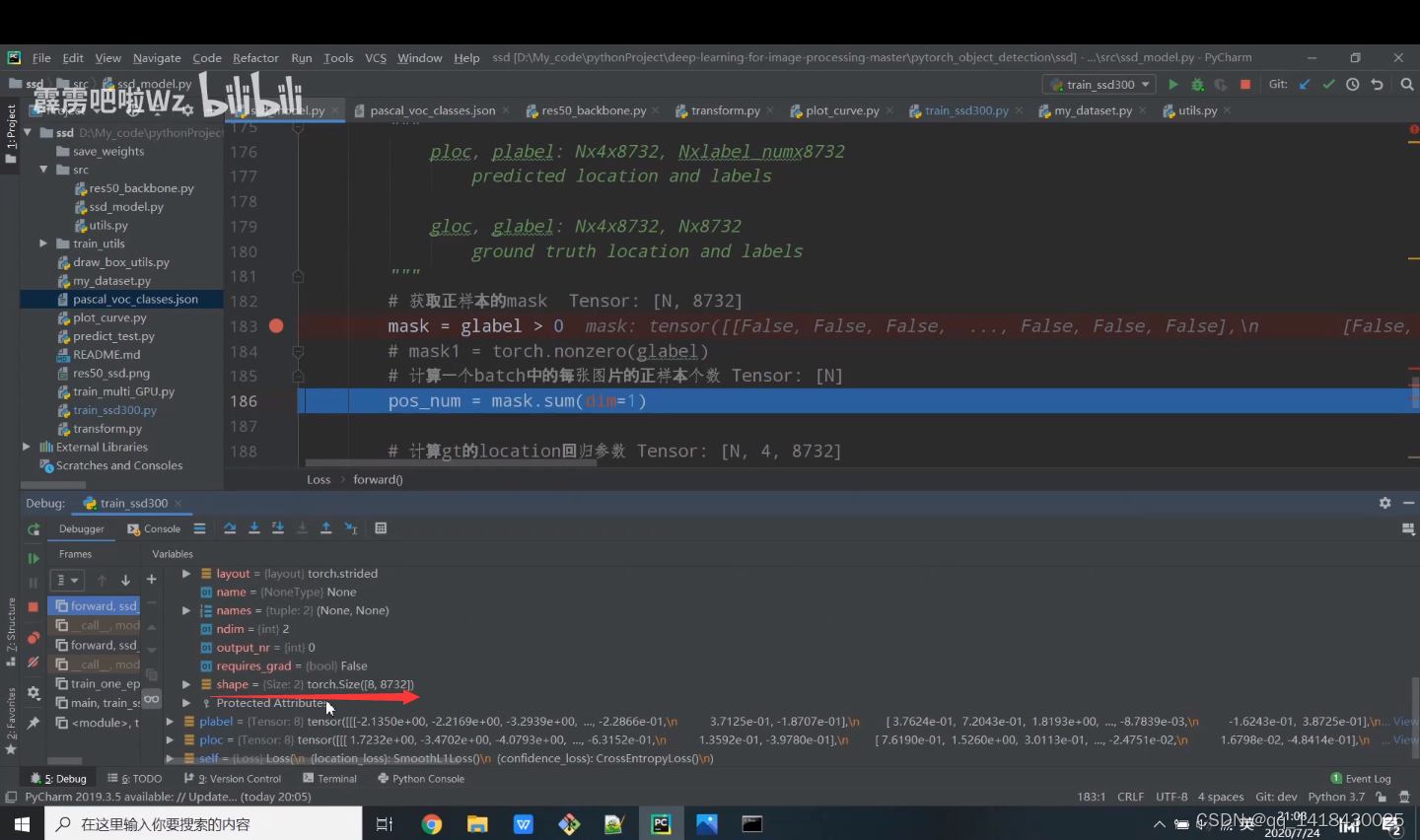Expand the train_utils folder

(x=43, y=244)
